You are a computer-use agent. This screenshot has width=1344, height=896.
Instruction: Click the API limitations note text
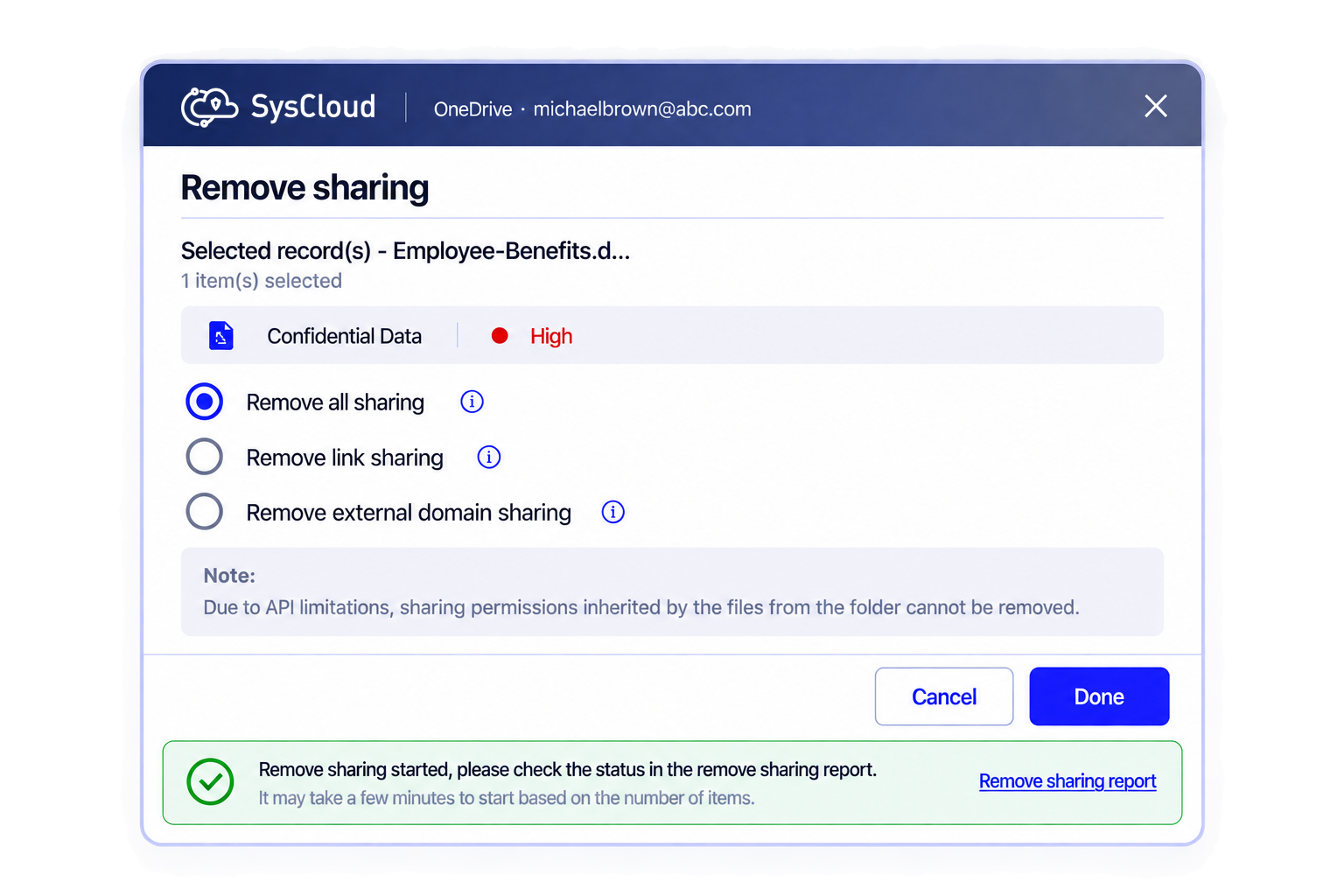(x=641, y=607)
